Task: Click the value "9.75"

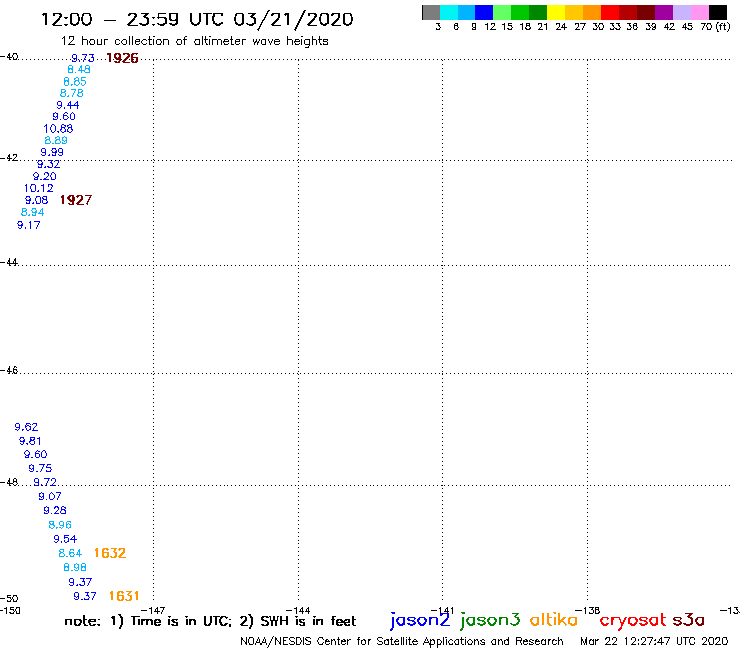Action: pos(40,468)
